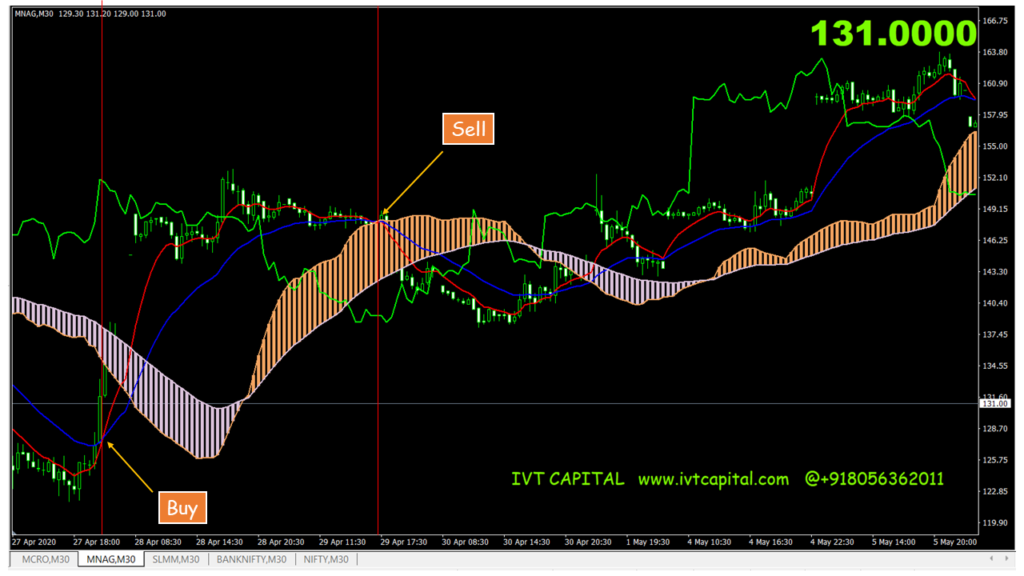Screen dimensions: 1024x576
Task: Click the 131.00 current price label
Action: (x=995, y=404)
